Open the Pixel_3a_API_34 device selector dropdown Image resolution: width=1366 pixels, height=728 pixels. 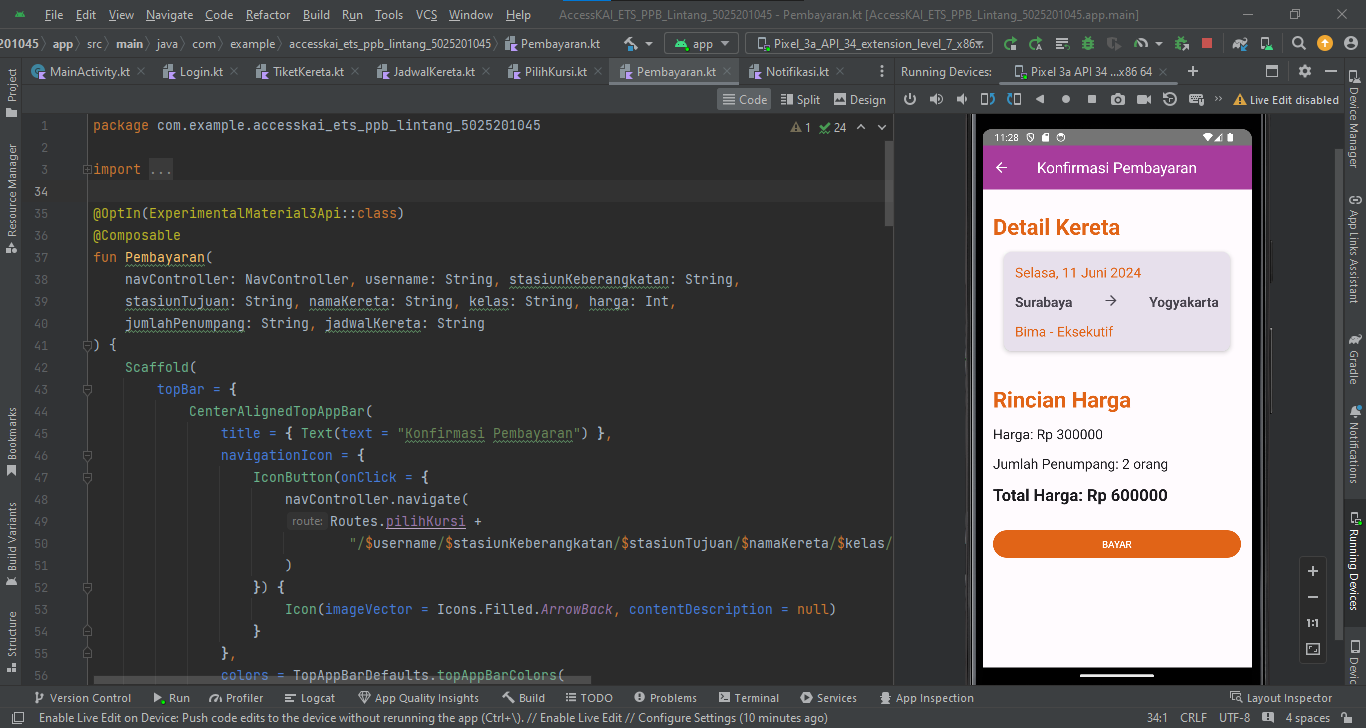[x=869, y=44]
